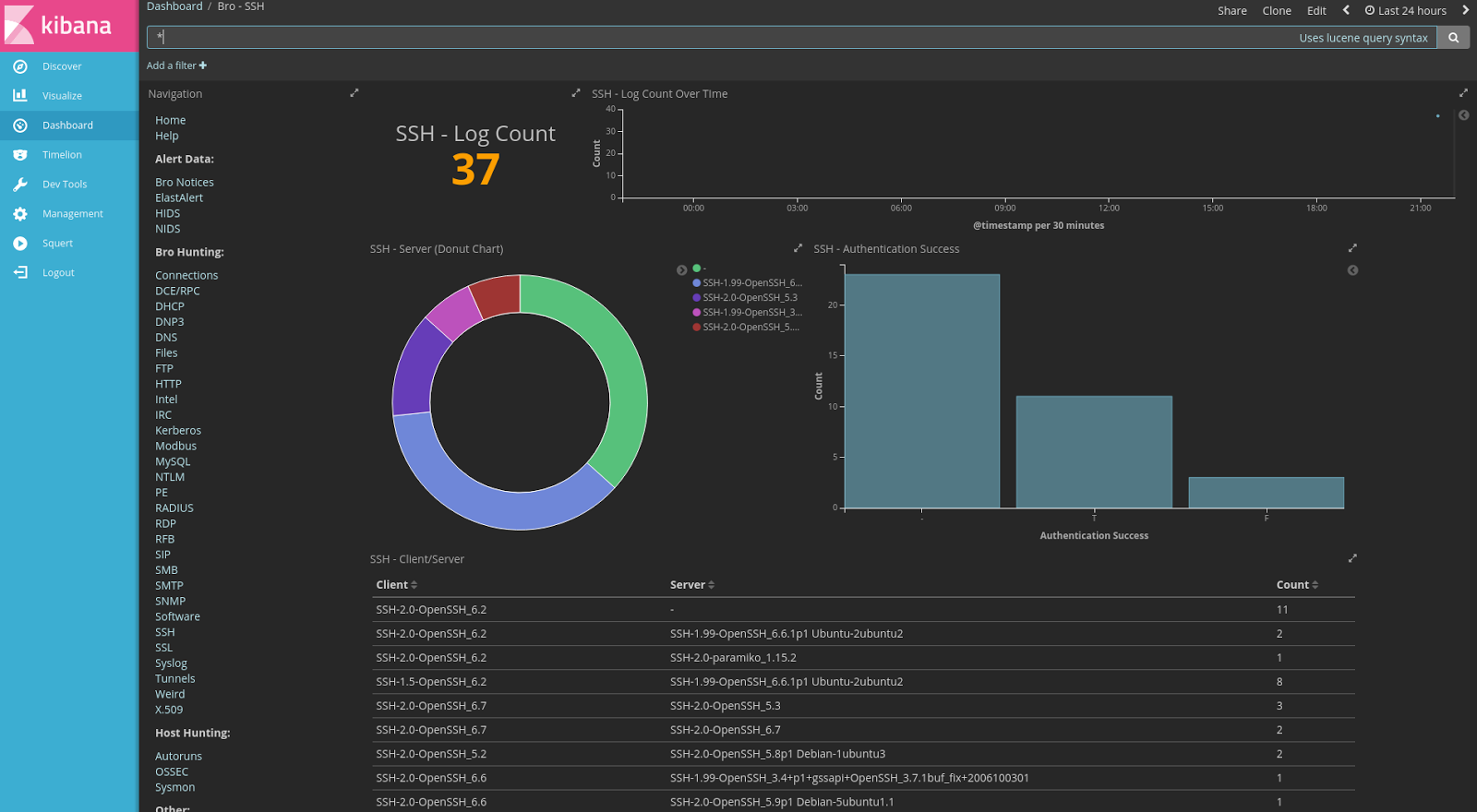
Task: Toggle legend on Log Count Over Time chart
Action: 1463,115
